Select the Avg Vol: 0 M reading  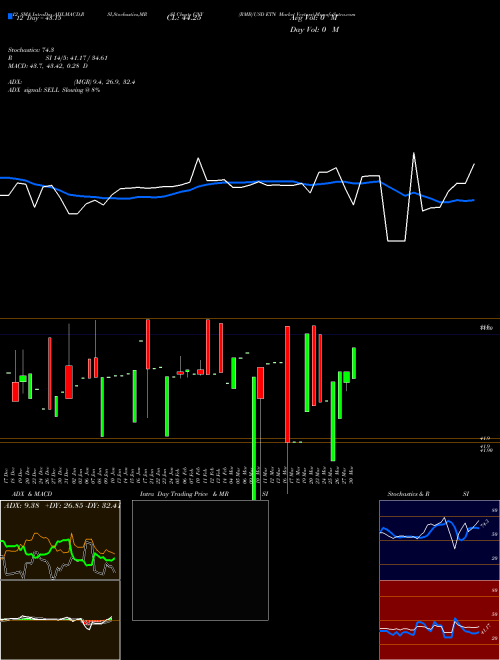[314, 19]
